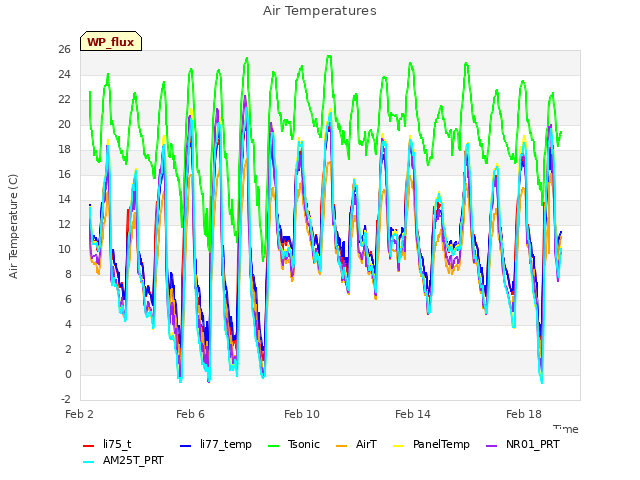Toggle the AirT legend entry
Viewport: 640px width, 480px height.
click(x=356, y=444)
